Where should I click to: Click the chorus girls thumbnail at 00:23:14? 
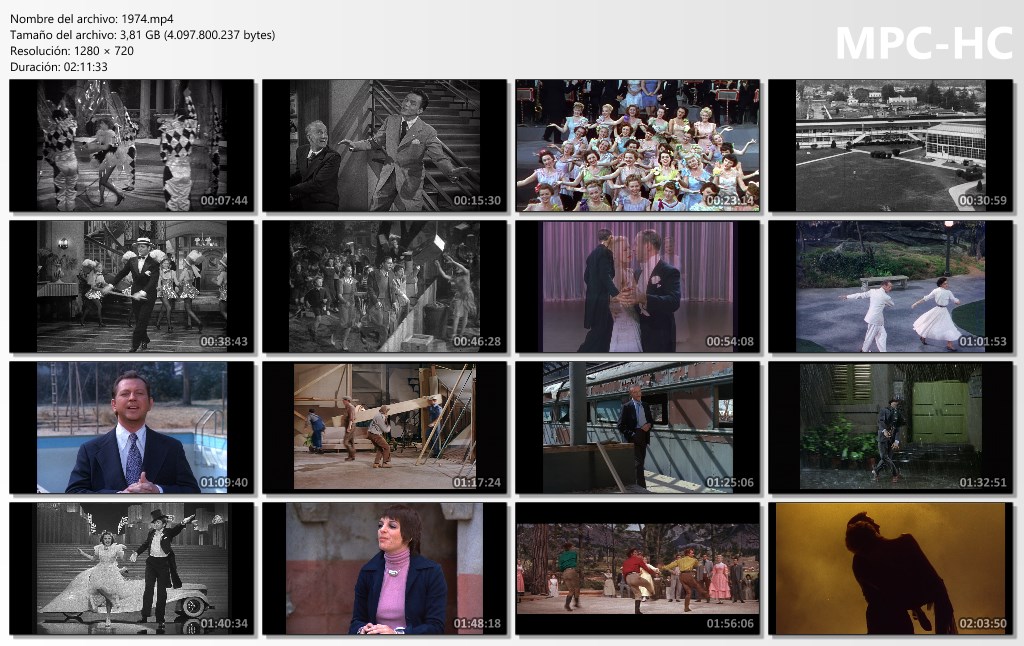(637, 146)
